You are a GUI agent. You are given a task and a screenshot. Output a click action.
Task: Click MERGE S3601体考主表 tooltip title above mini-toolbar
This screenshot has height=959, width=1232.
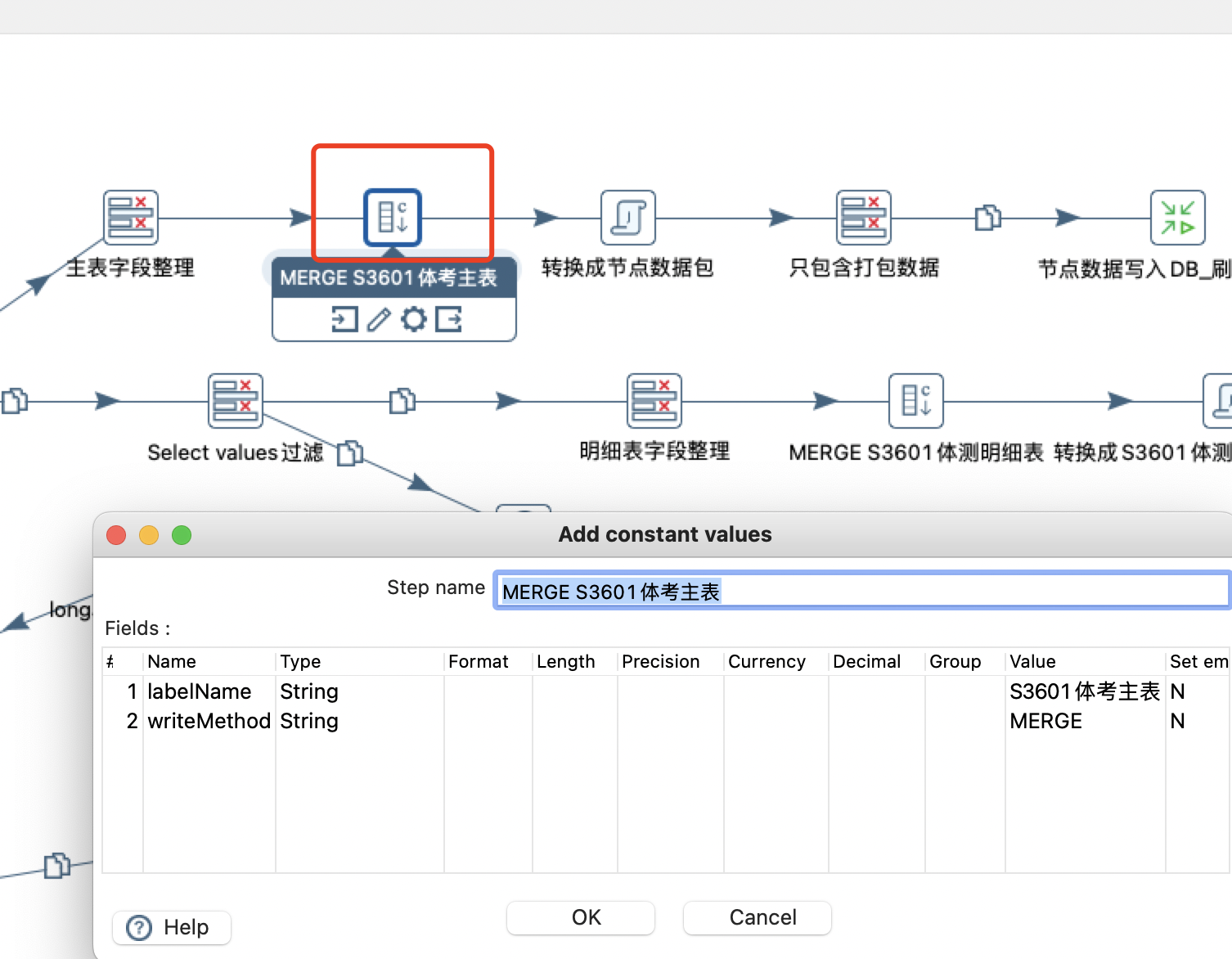(389, 278)
